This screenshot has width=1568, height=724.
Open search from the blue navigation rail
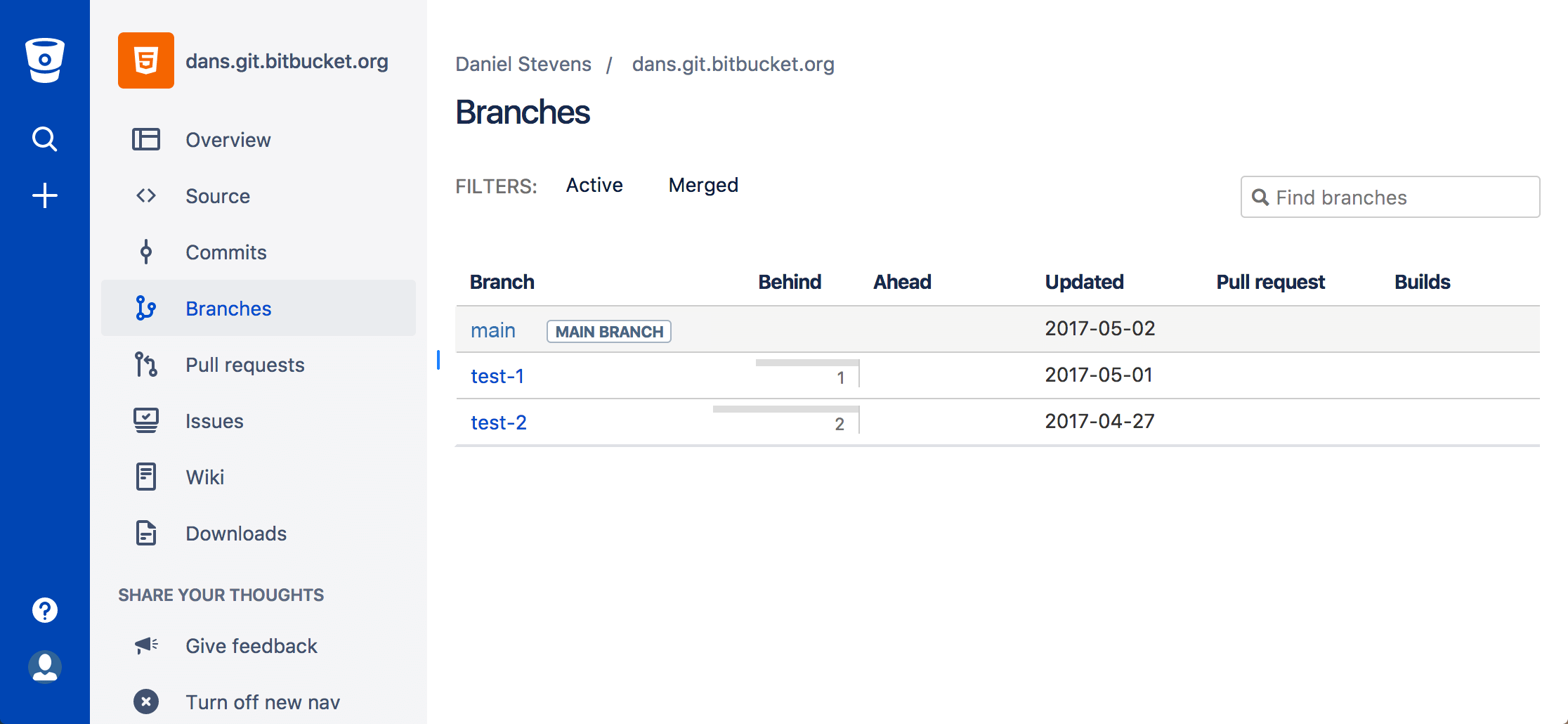tap(44, 138)
